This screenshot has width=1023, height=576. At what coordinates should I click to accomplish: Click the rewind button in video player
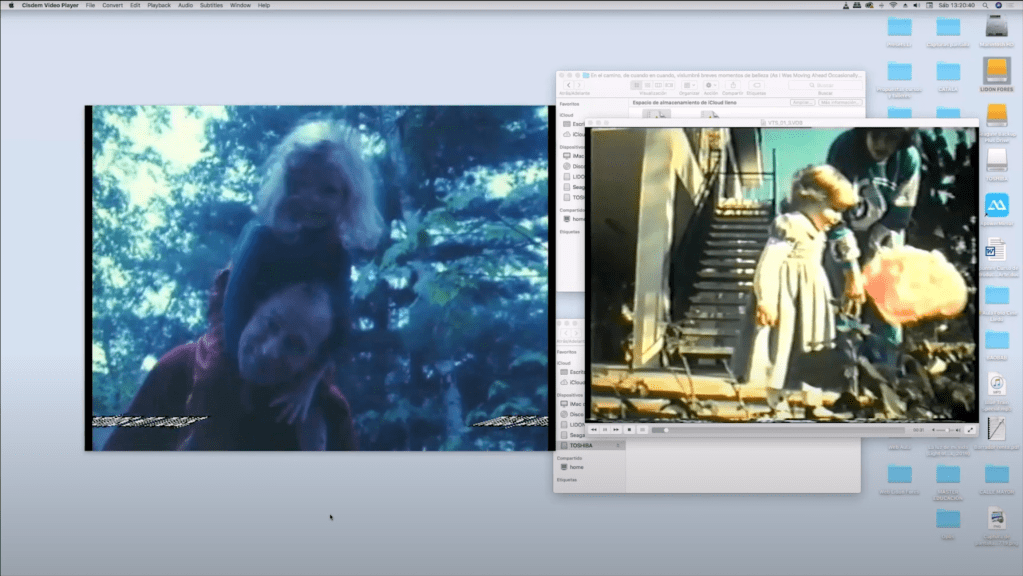(594, 430)
